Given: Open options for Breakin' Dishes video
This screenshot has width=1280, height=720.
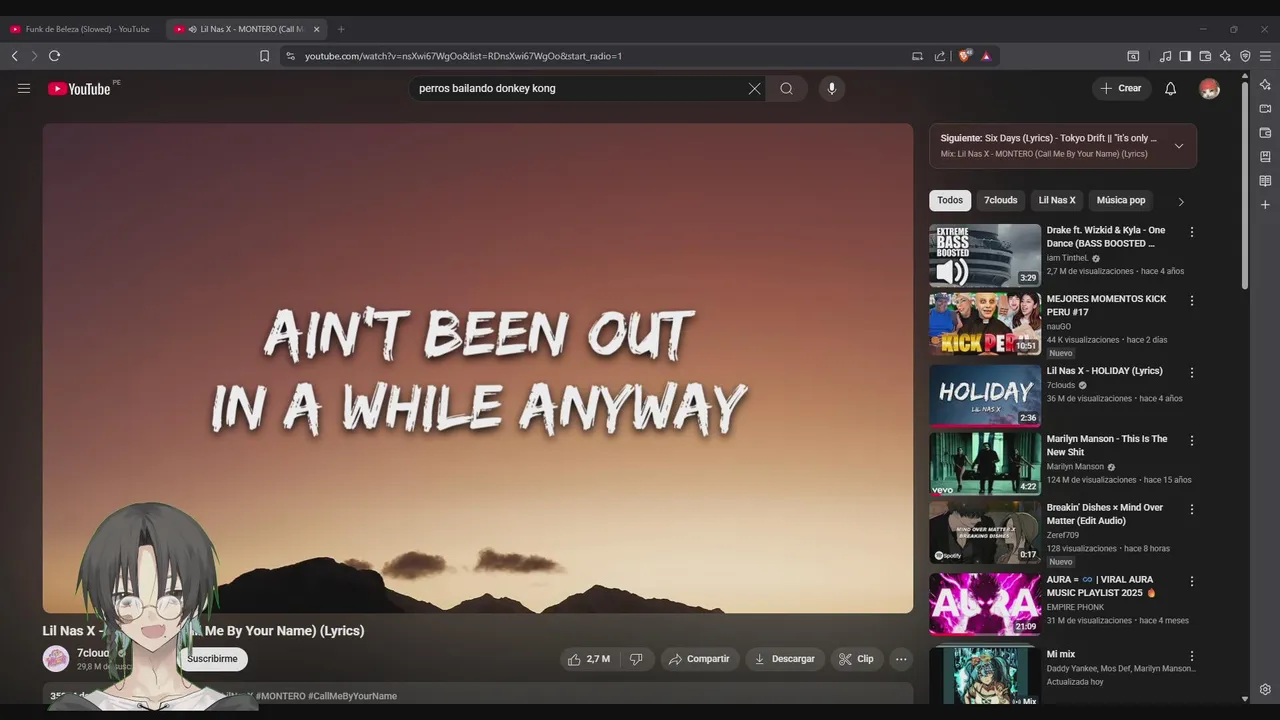Looking at the screenshot, I should (x=1191, y=510).
